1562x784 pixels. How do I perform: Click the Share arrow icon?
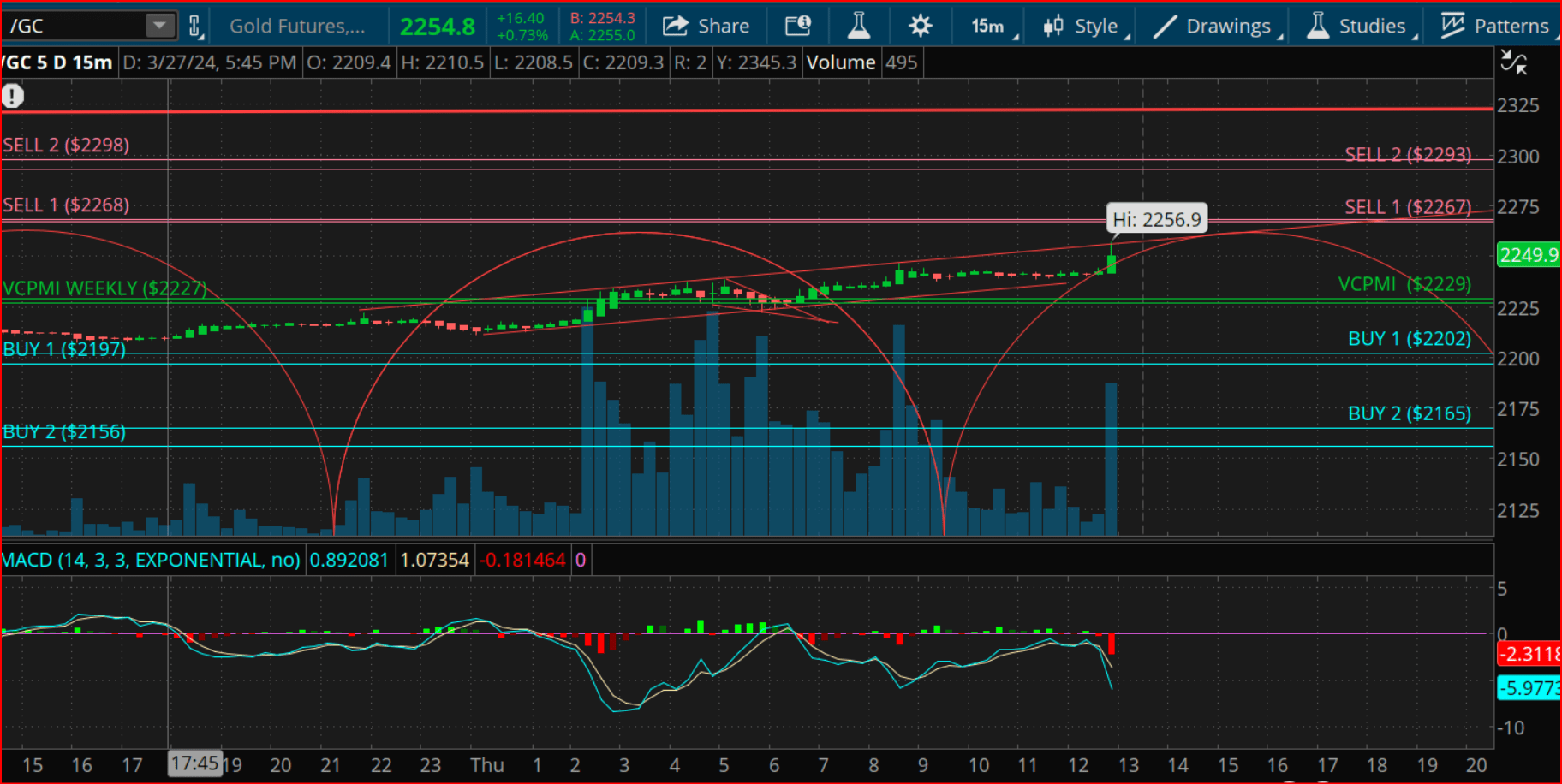point(676,27)
